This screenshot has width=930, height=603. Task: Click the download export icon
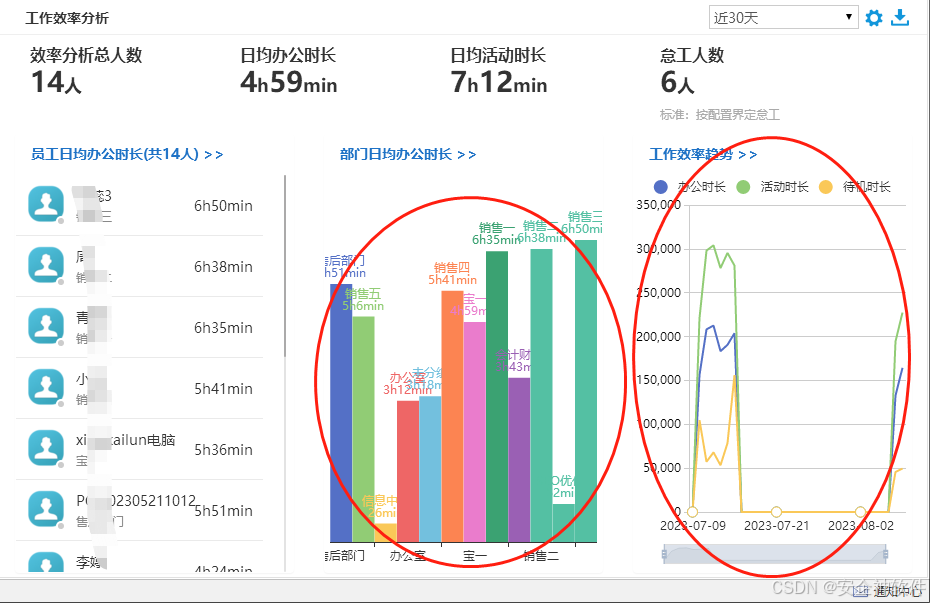pos(900,18)
